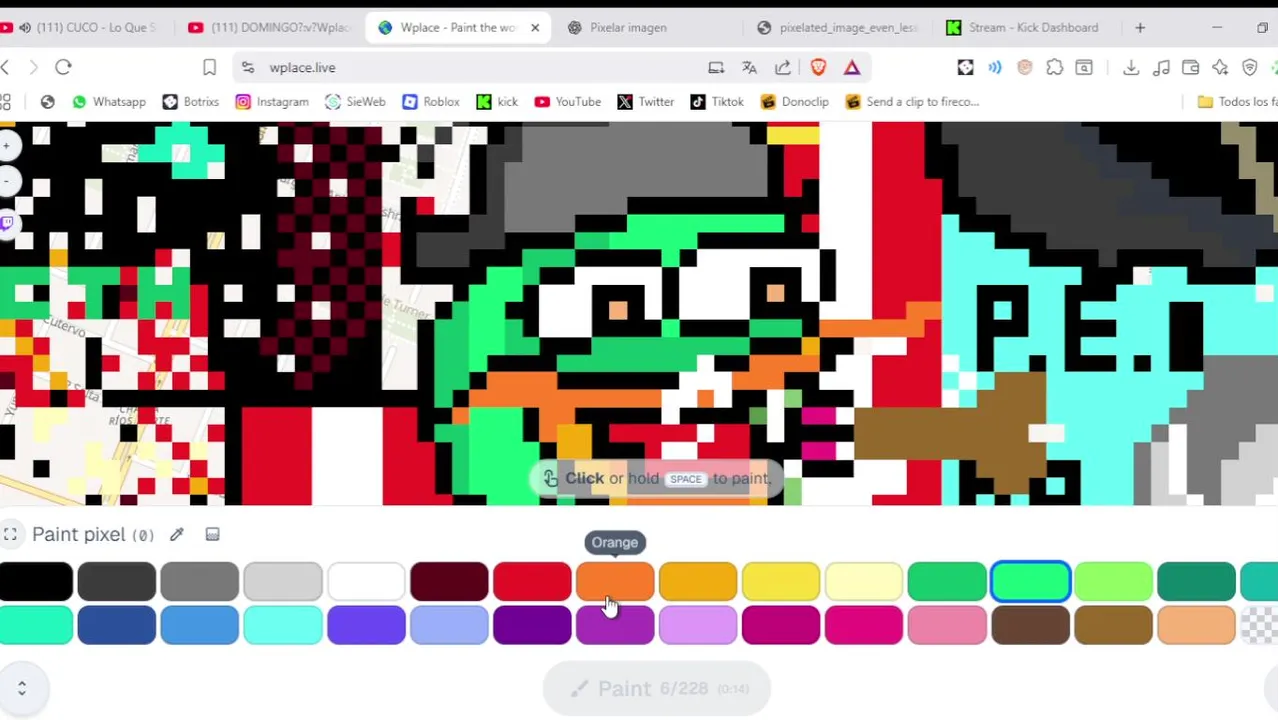Select the magenta purple swatch under cursor

tap(615, 625)
